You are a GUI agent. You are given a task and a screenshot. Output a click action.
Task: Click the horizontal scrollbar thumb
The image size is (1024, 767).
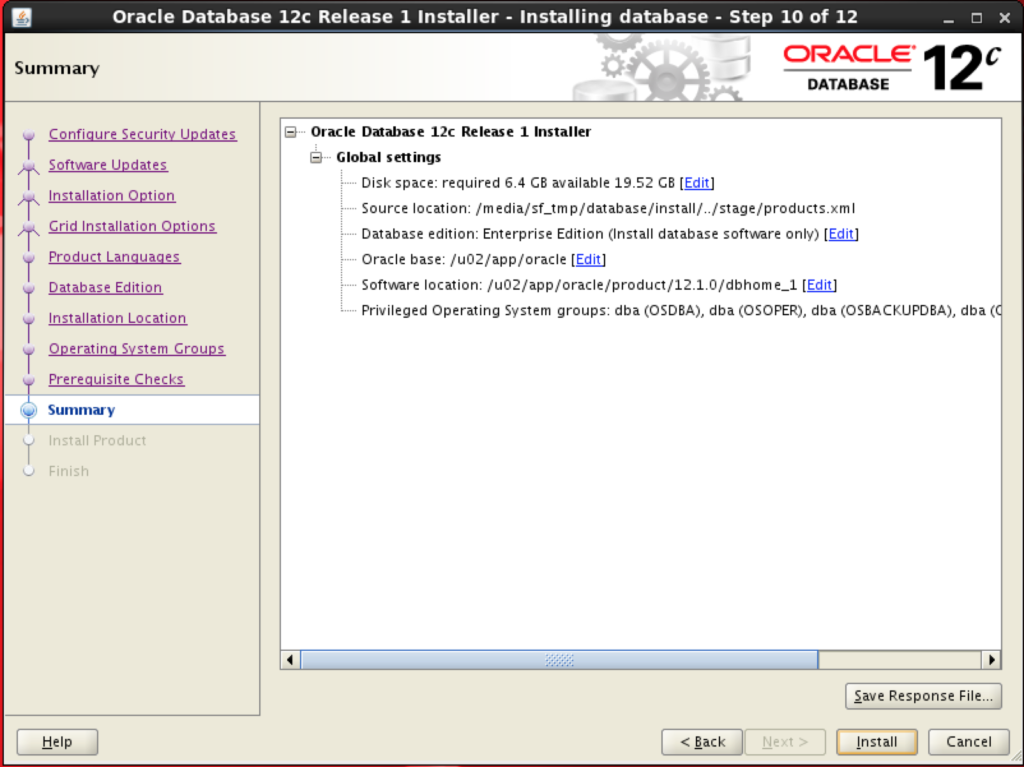[558, 659]
